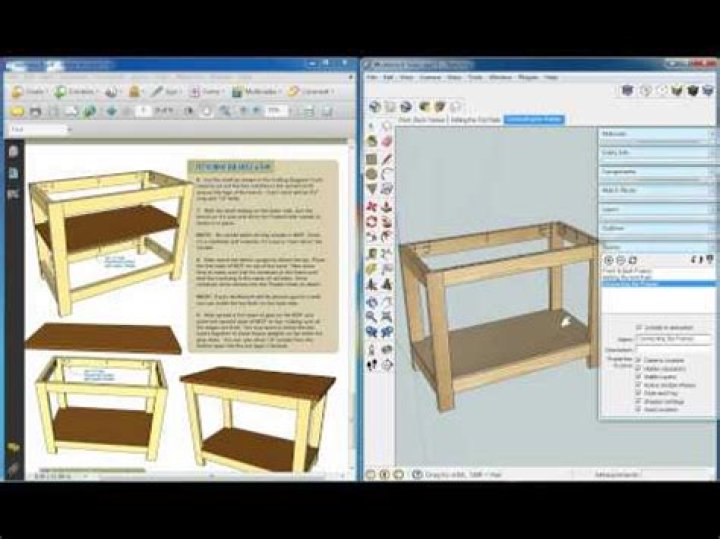Click the Acrobat Find text field
Screen dimensions: 720x539
[x=38, y=130]
